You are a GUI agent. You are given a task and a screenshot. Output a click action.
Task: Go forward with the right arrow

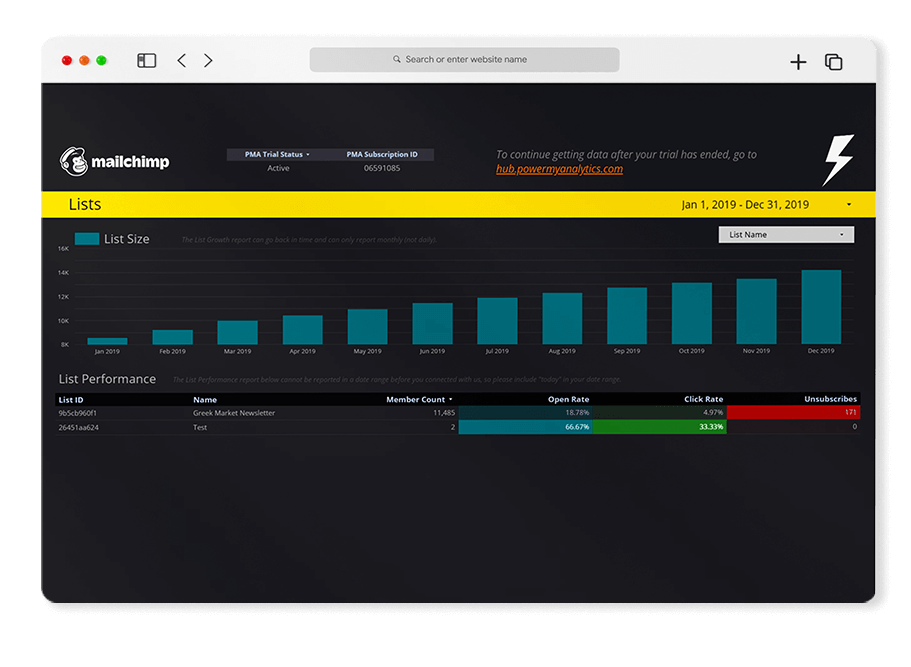[x=208, y=60]
